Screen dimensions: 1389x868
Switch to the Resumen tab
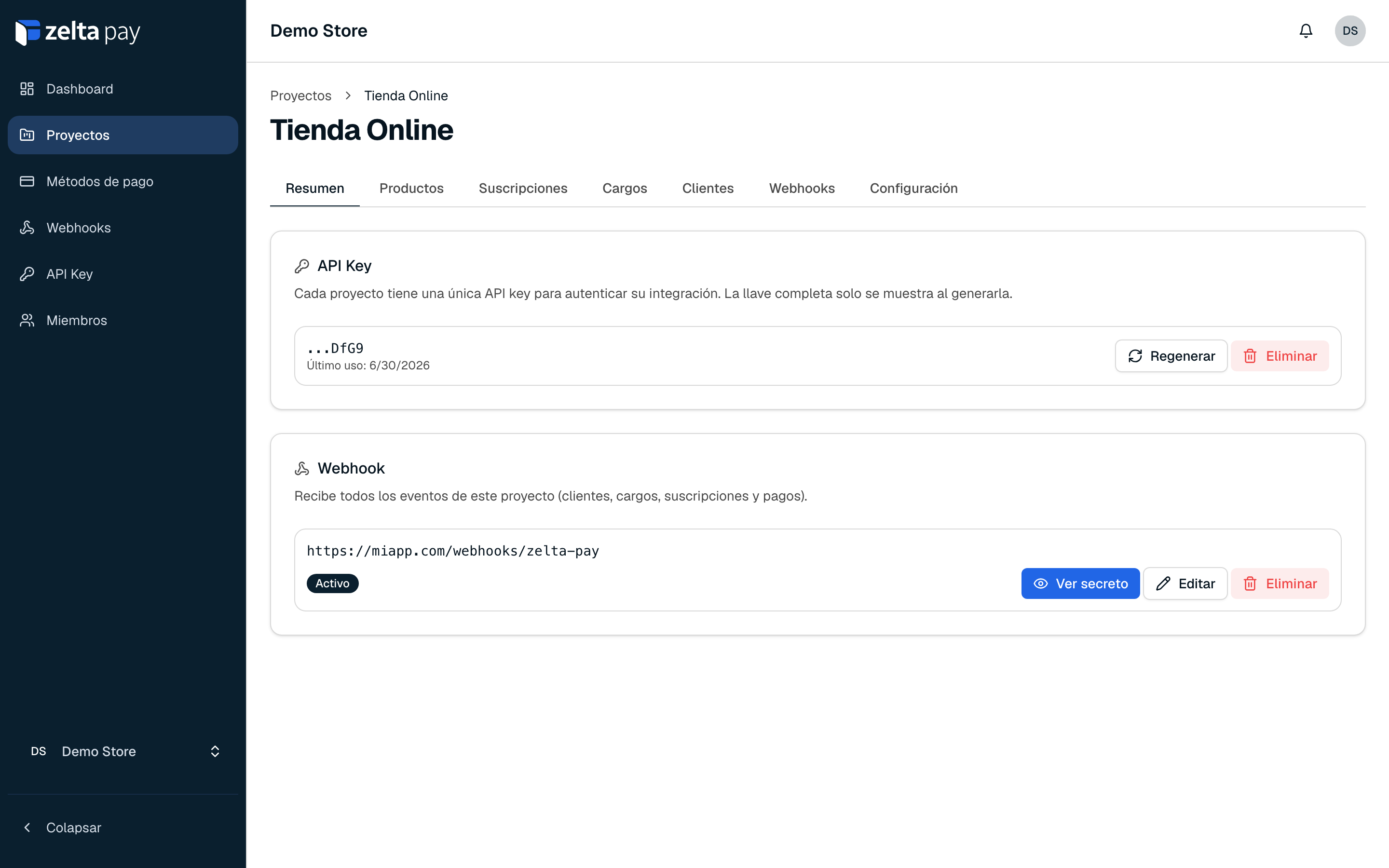[x=314, y=188]
